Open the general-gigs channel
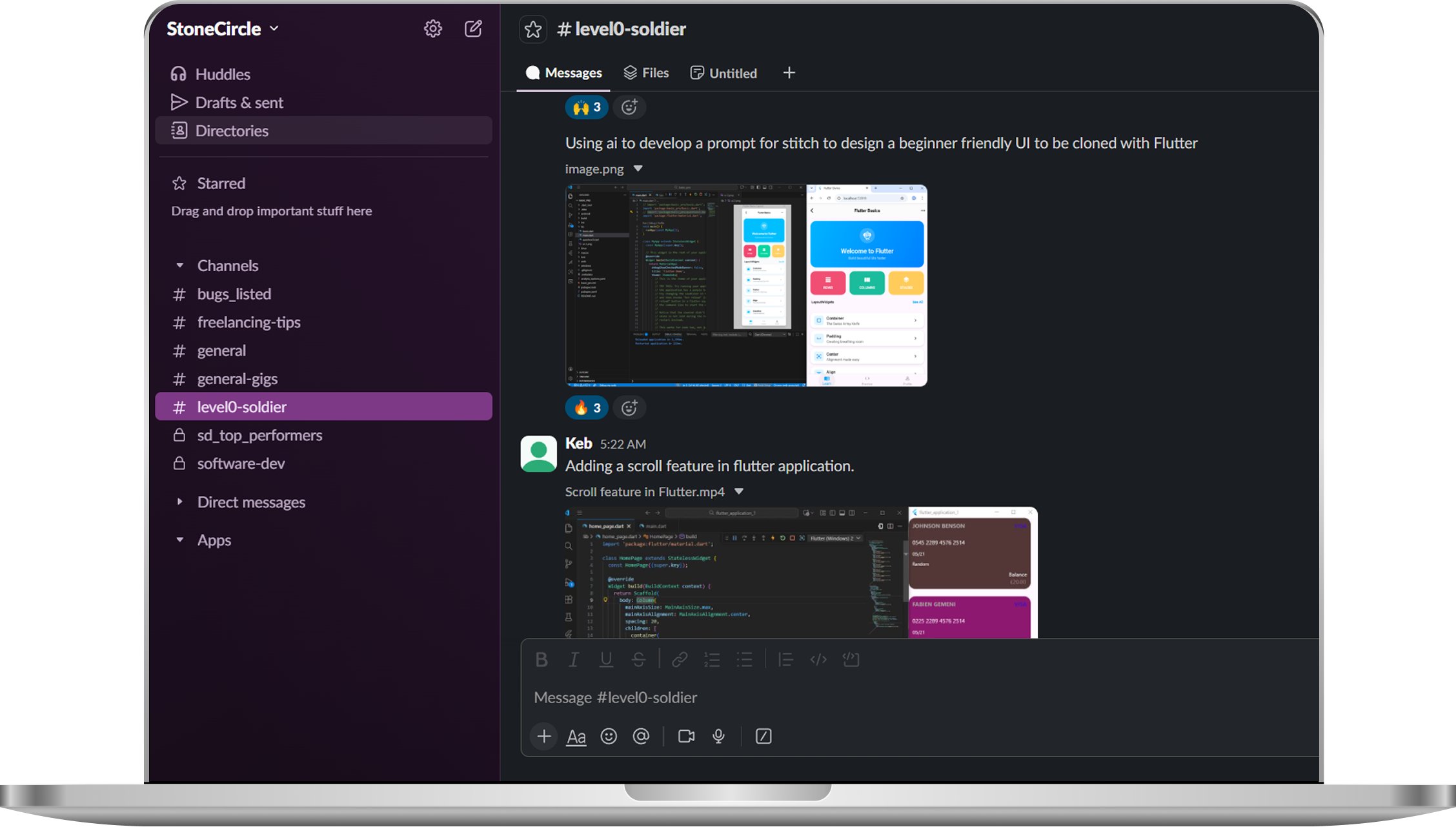 pos(238,379)
